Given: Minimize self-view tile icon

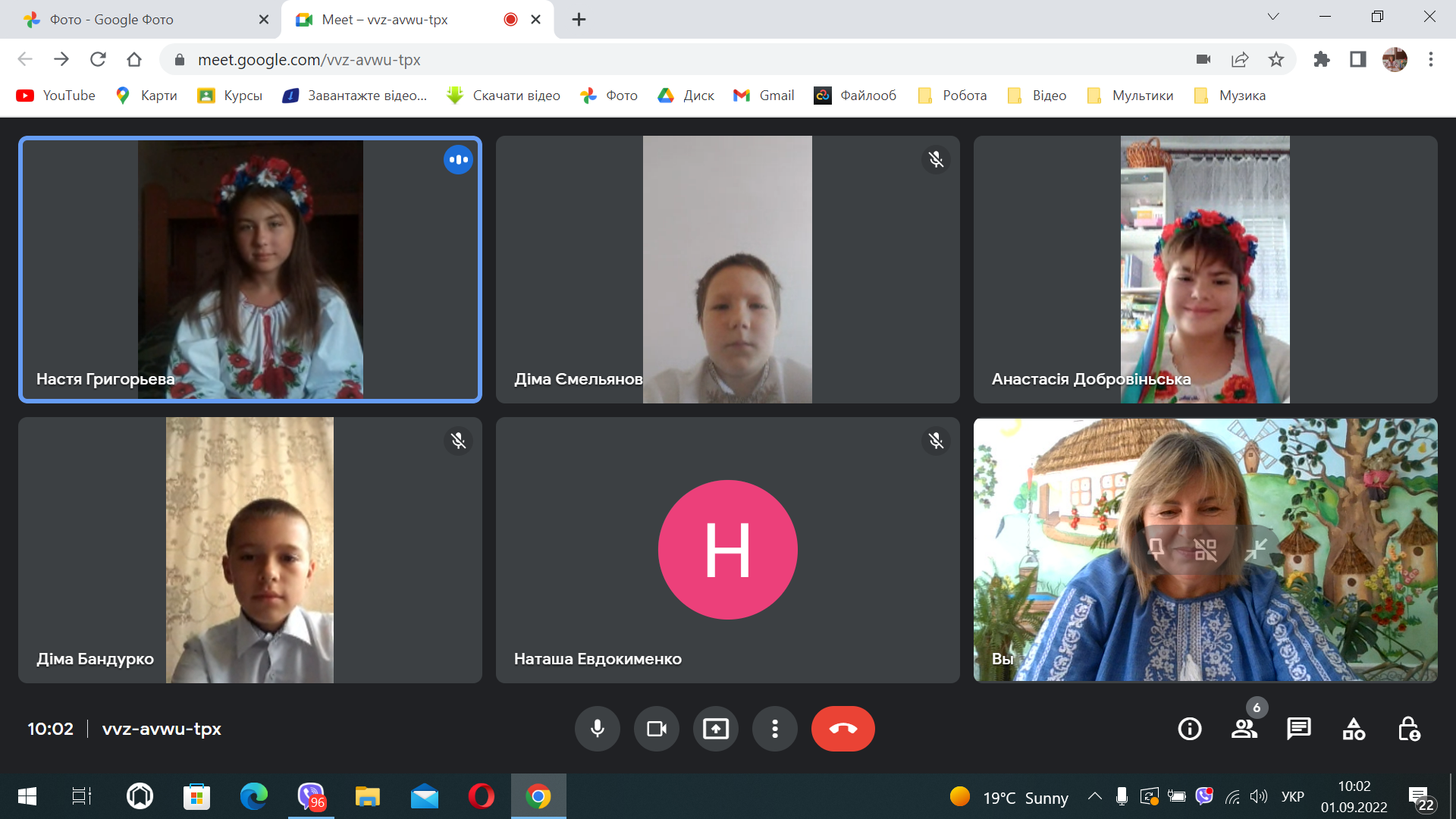Looking at the screenshot, I should (1256, 549).
